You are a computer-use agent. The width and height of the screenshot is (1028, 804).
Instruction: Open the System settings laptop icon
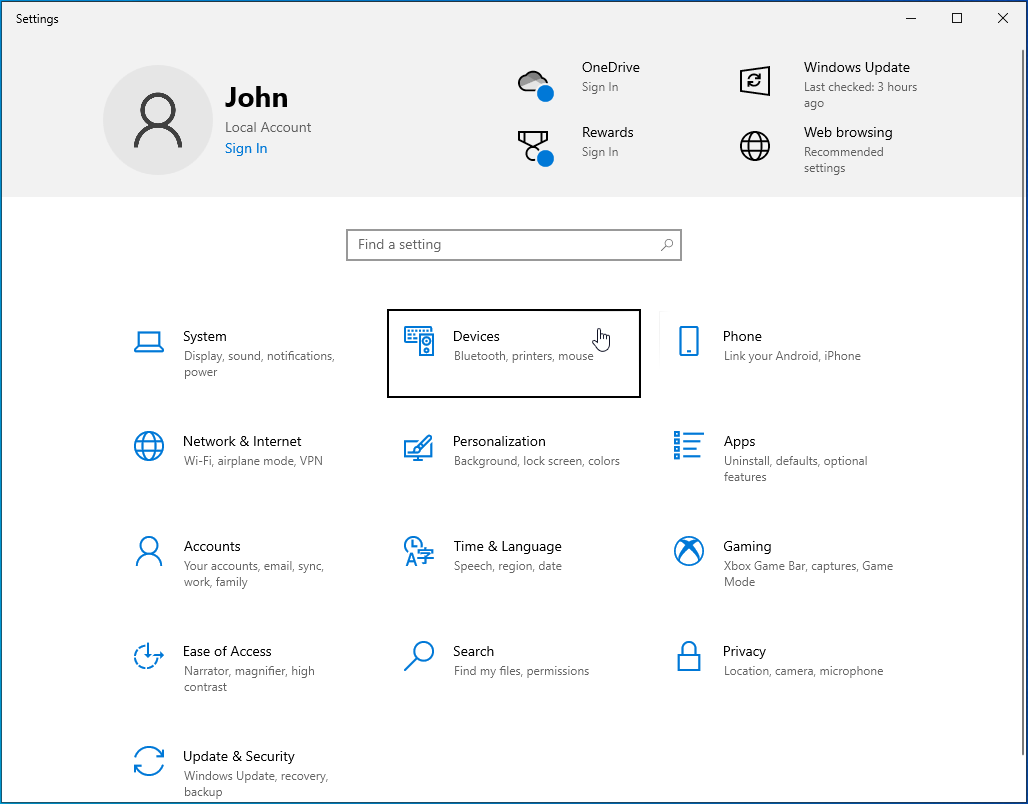pos(148,342)
